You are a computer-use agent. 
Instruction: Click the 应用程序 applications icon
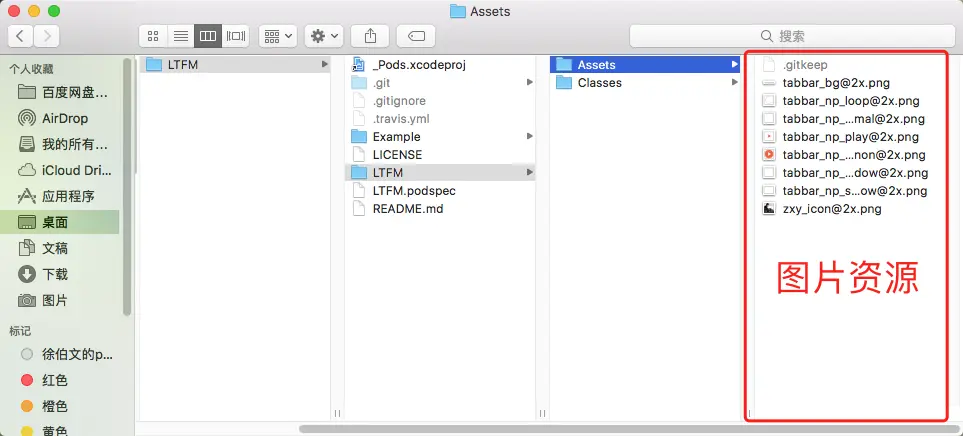coord(26,197)
